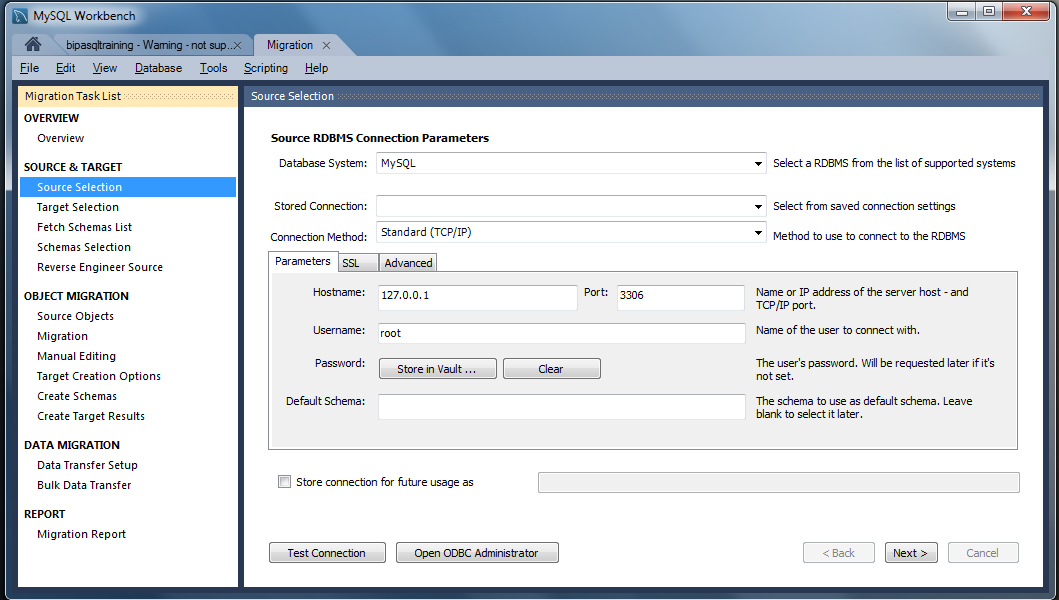Select Target Selection in the task list

(78, 207)
